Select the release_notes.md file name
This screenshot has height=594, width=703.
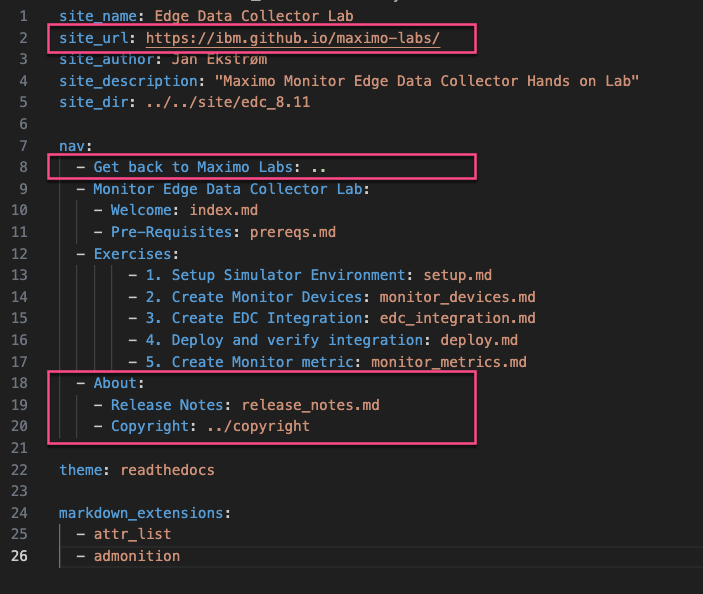pos(310,405)
